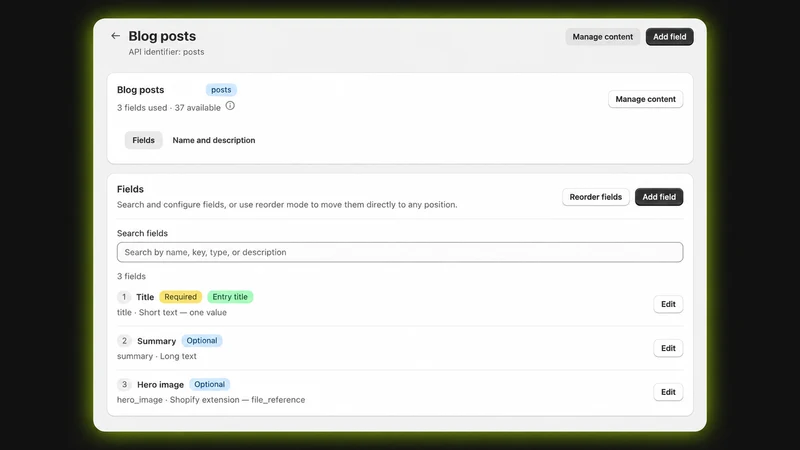800x450 pixels.
Task: Open Manage content inside the Blog posts card
Action: (x=645, y=99)
